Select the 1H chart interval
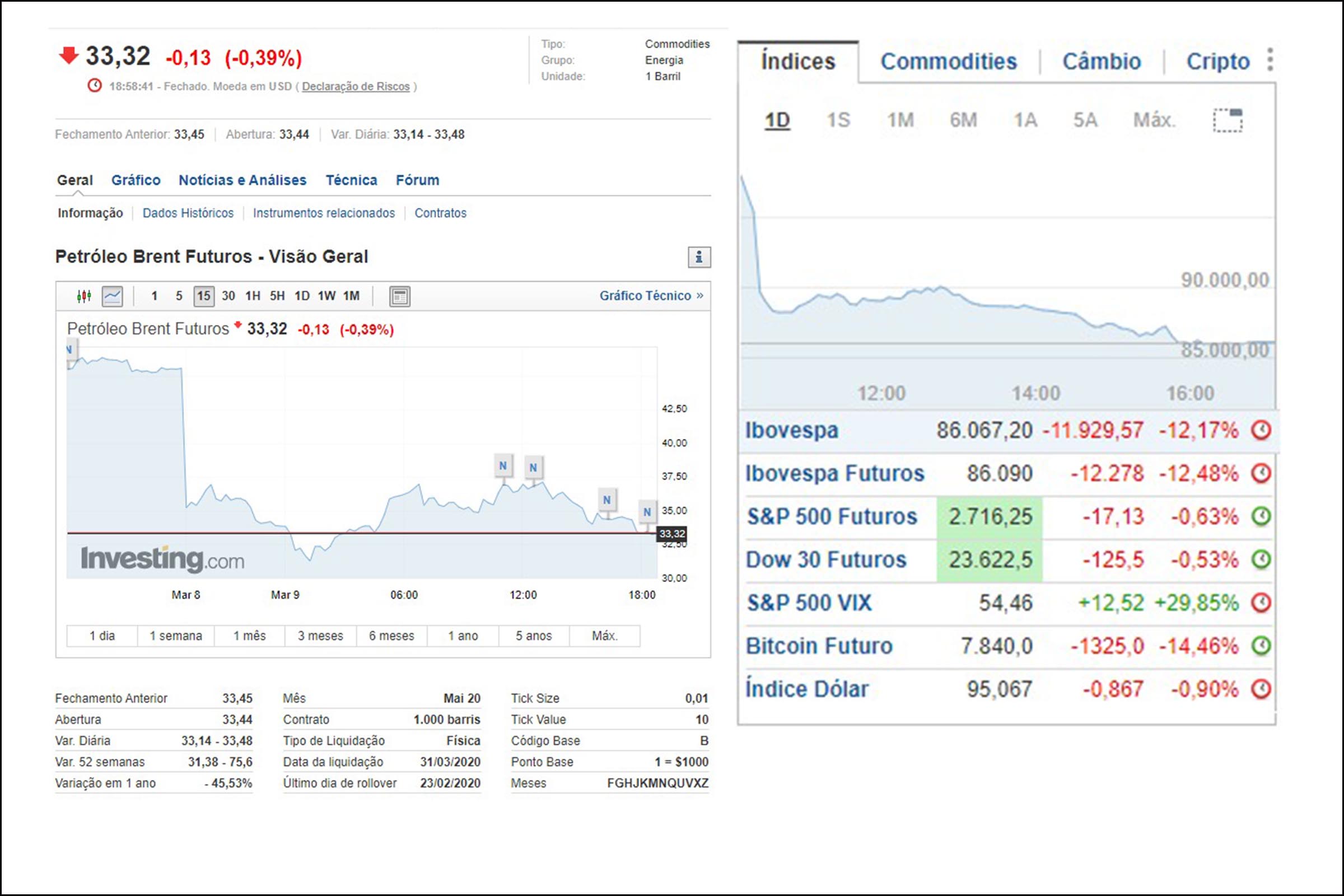Image resolution: width=1344 pixels, height=896 pixels. (x=253, y=296)
